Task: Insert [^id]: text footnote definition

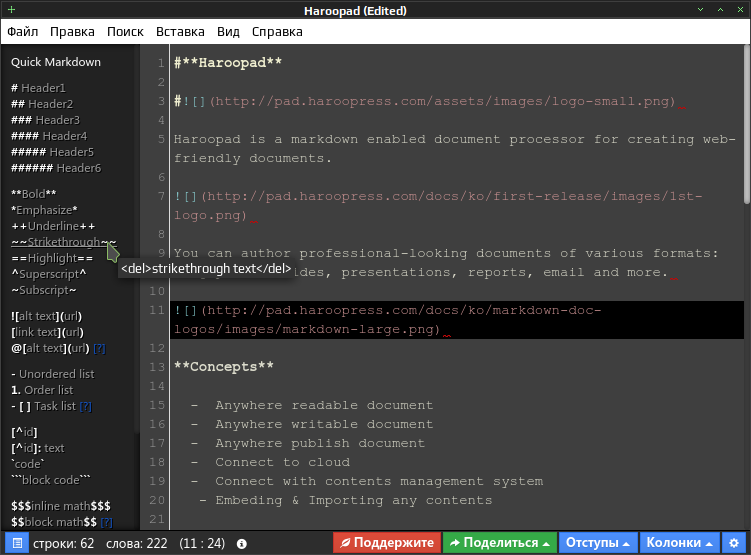Action: point(37,448)
